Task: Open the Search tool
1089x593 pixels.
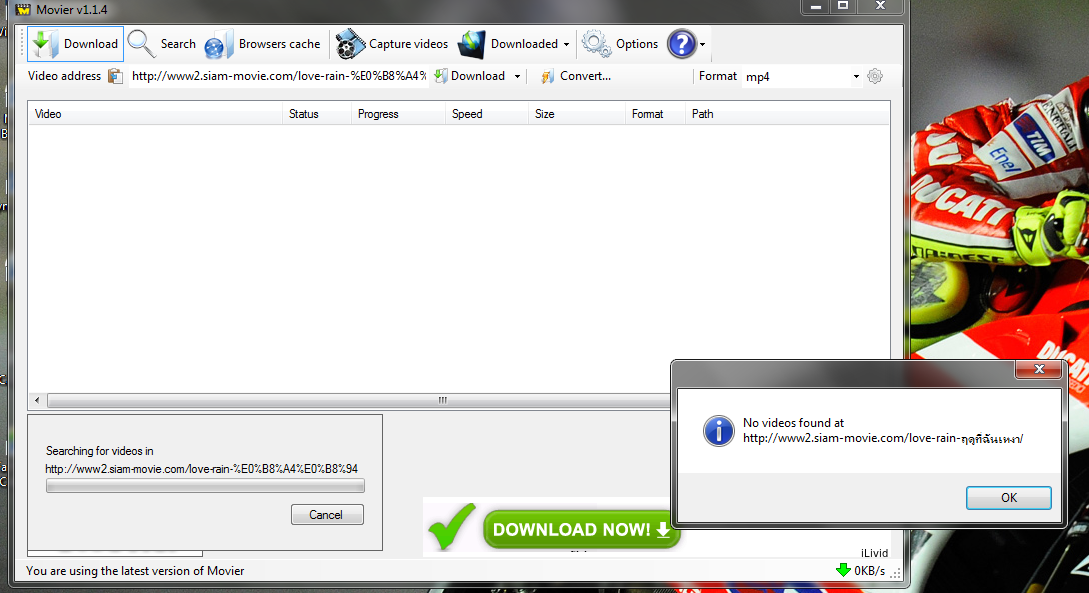Action: tap(163, 44)
